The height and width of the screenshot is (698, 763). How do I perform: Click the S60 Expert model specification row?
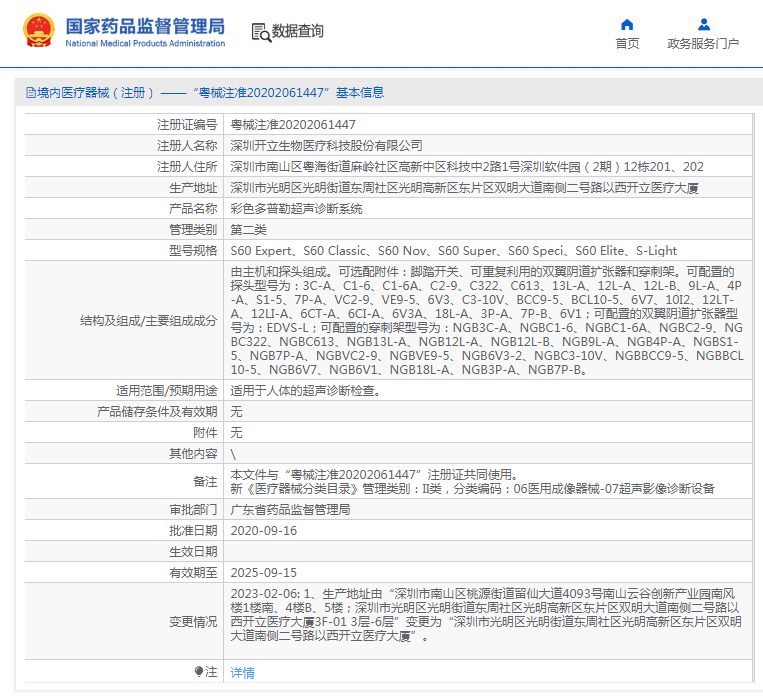point(454,251)
